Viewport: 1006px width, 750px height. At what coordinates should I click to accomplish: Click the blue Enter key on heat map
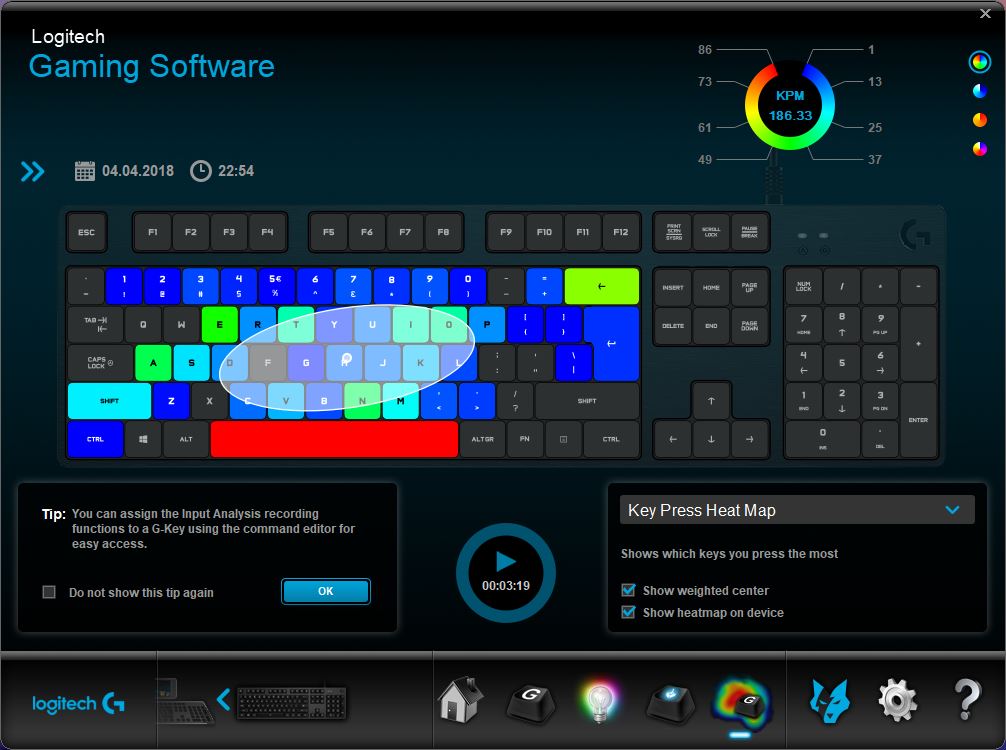pos(611,344)
